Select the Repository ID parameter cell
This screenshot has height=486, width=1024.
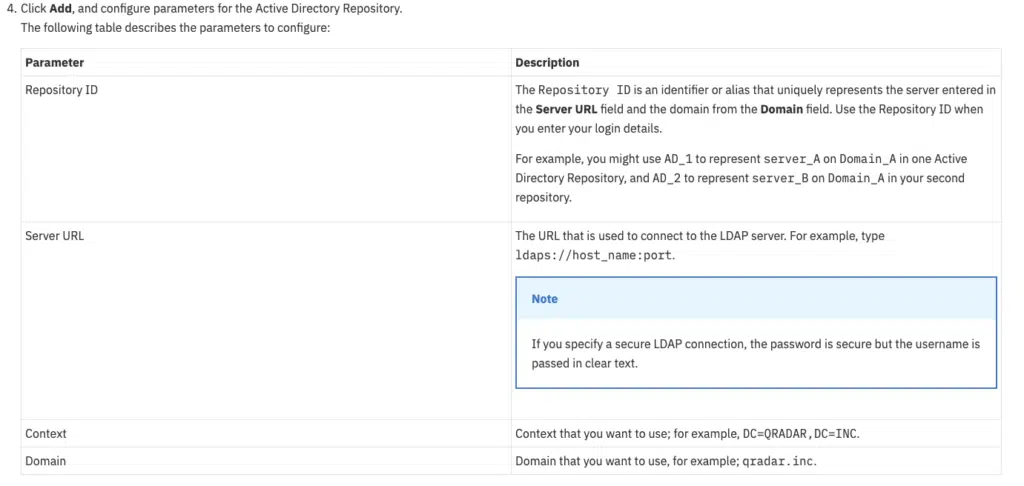click(x=61, y=90)
